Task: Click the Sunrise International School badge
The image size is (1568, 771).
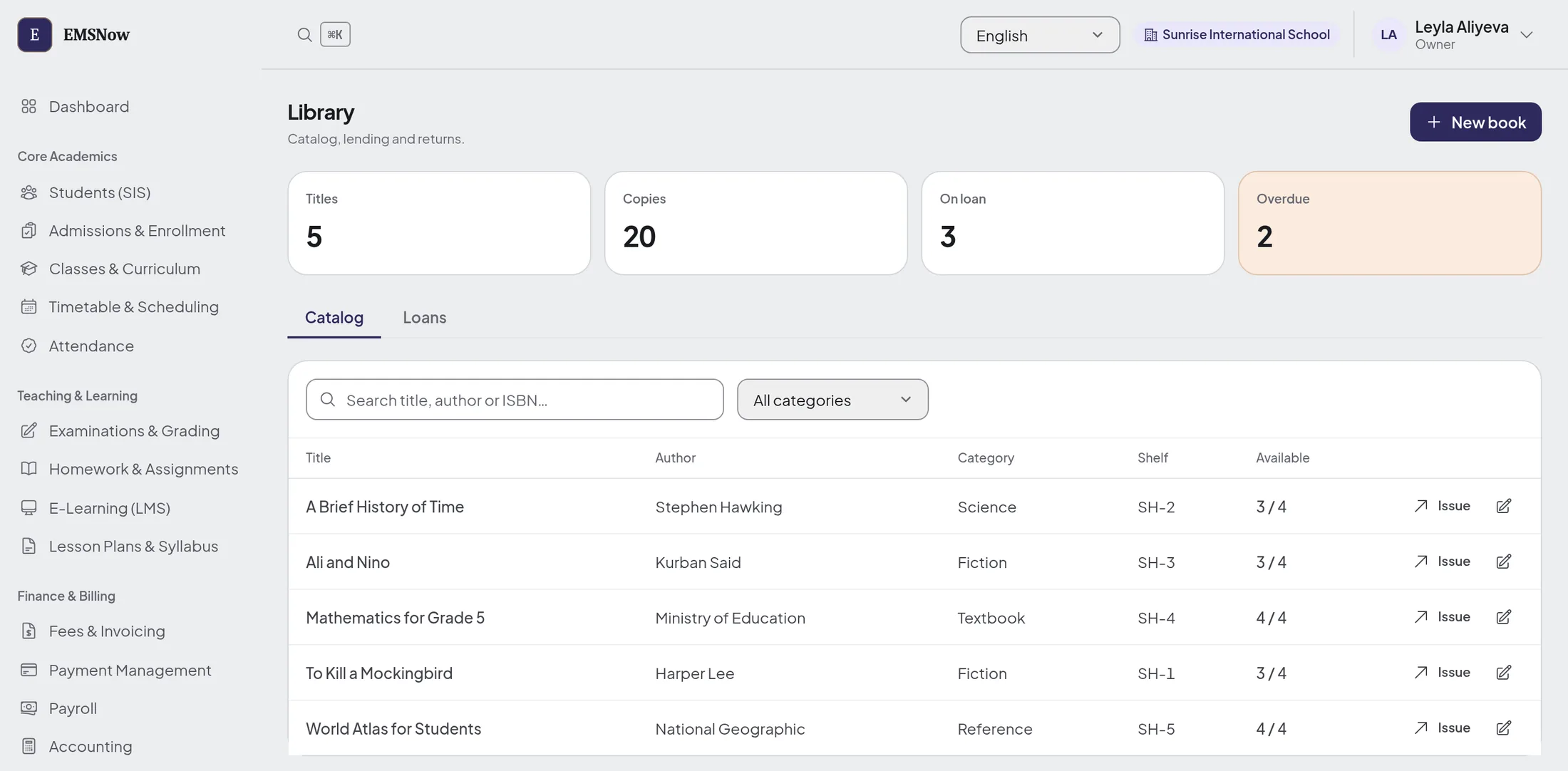Action: coord(1237,35)
